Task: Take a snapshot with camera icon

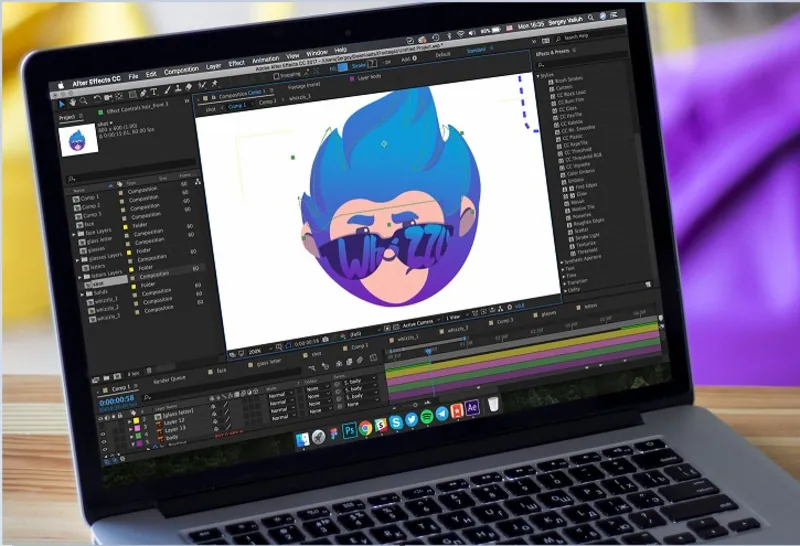Action: tap(326, 340)
